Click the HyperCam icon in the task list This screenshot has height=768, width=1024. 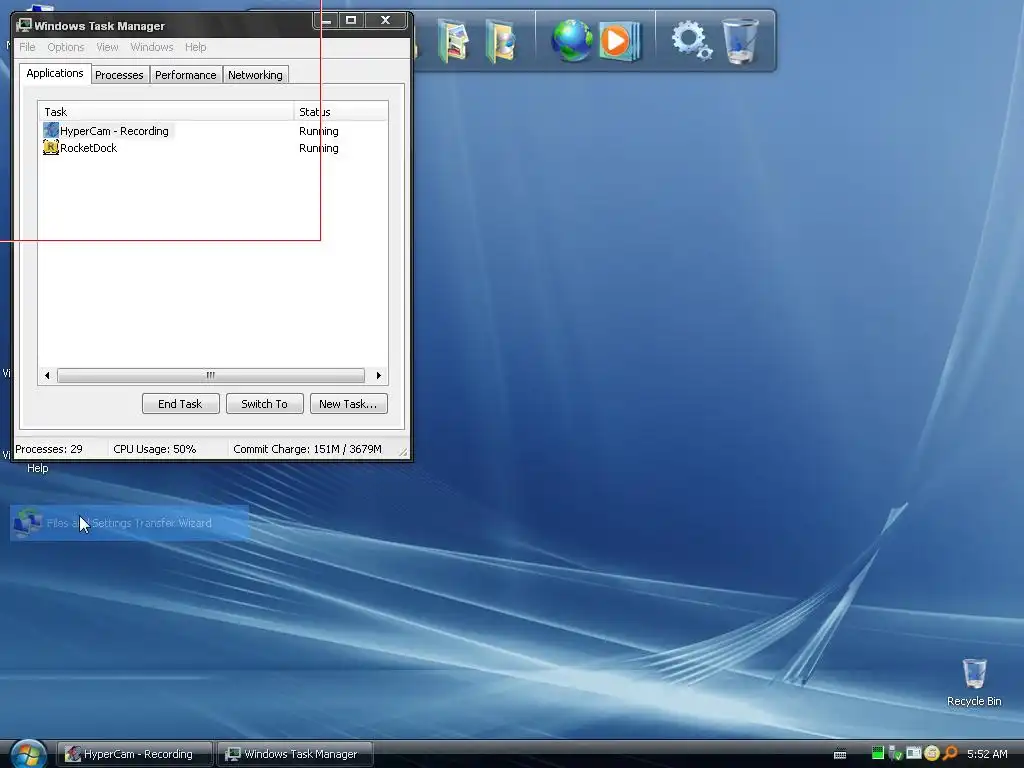click(x=51, y=131)
